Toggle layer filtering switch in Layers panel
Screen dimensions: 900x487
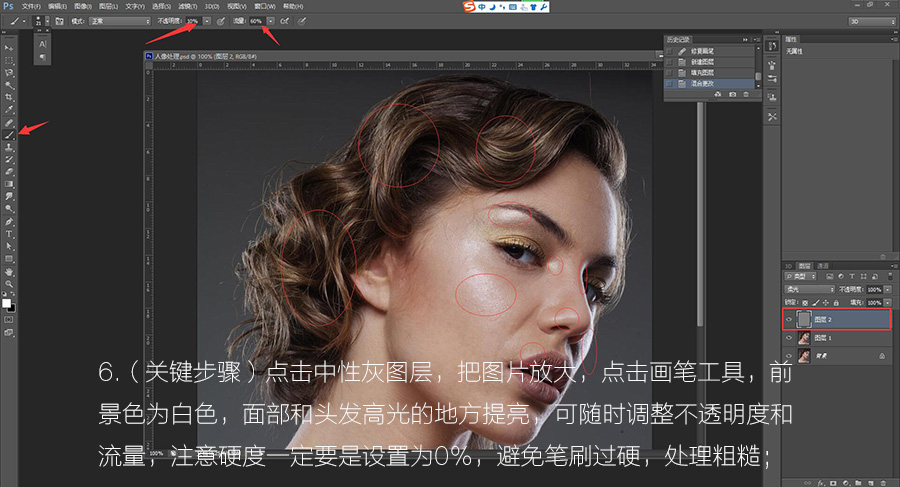click(889, 276)
